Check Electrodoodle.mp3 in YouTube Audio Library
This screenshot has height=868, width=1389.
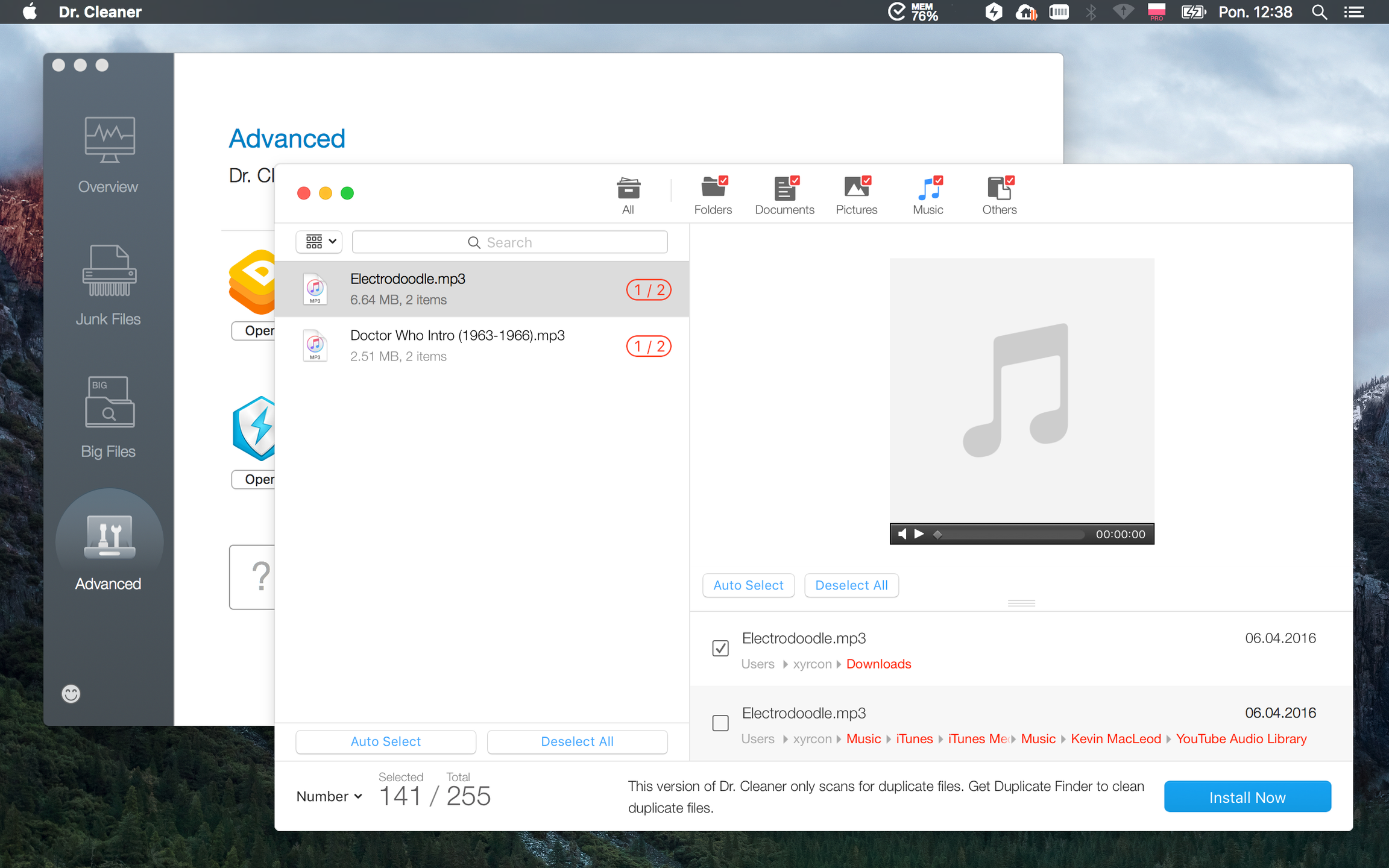point(720,723)
